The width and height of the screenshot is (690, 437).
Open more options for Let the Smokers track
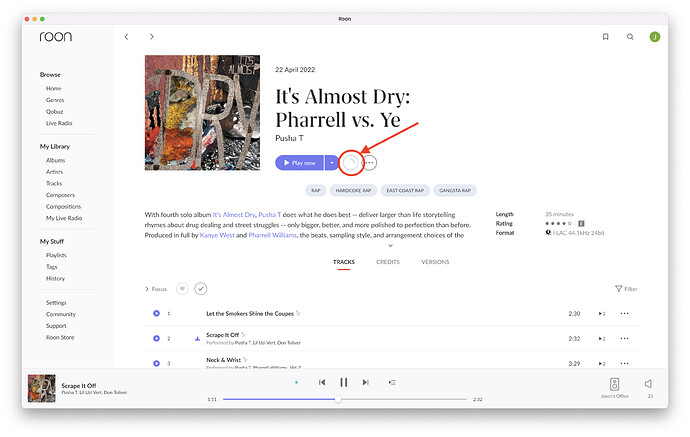[624, 313]
